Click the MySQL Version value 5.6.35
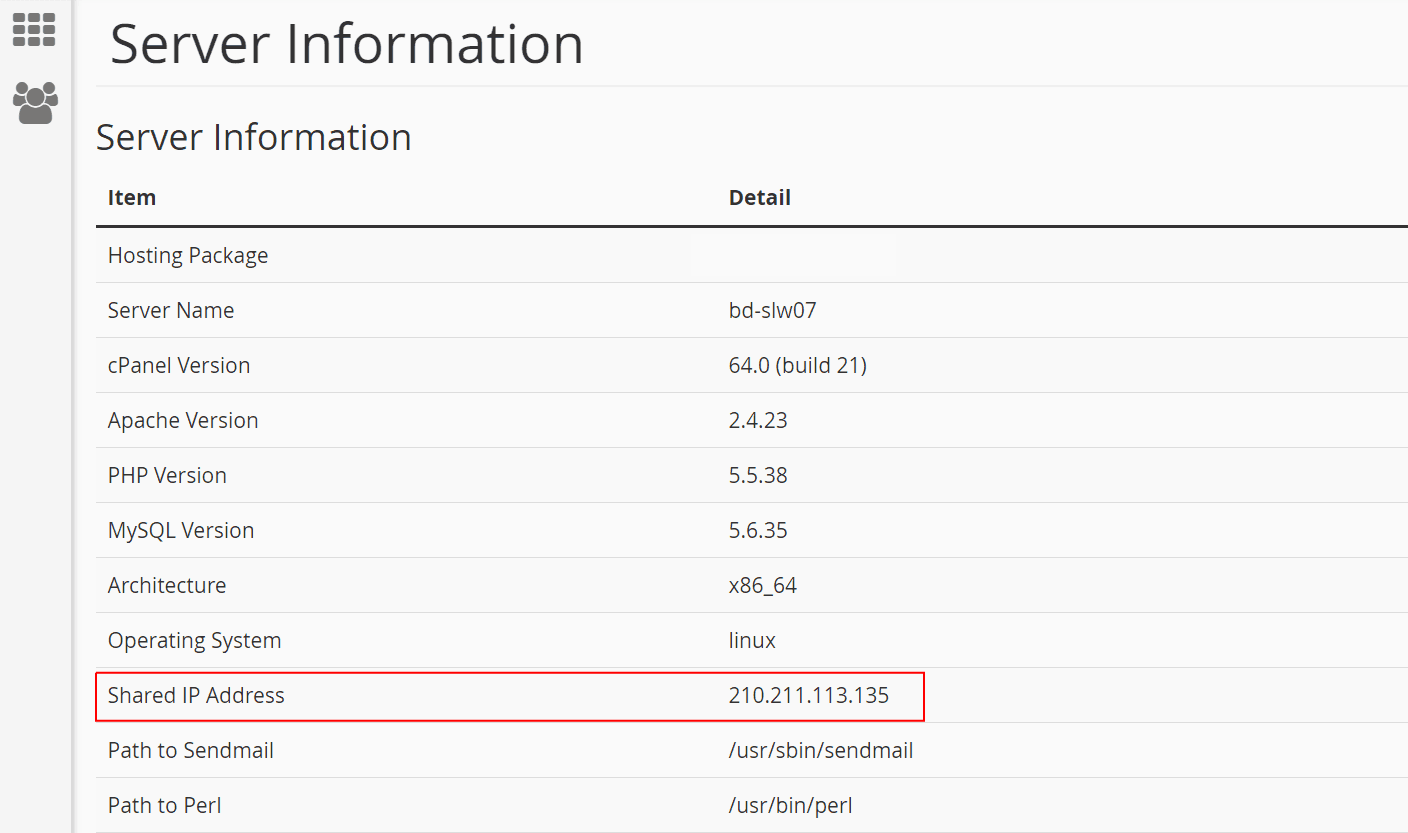Image resolution: width=1408 pixels, height=833 pixels. 758,530
